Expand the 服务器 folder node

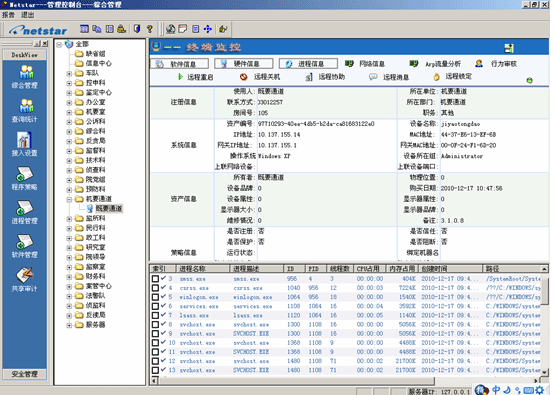coord(69,325)
